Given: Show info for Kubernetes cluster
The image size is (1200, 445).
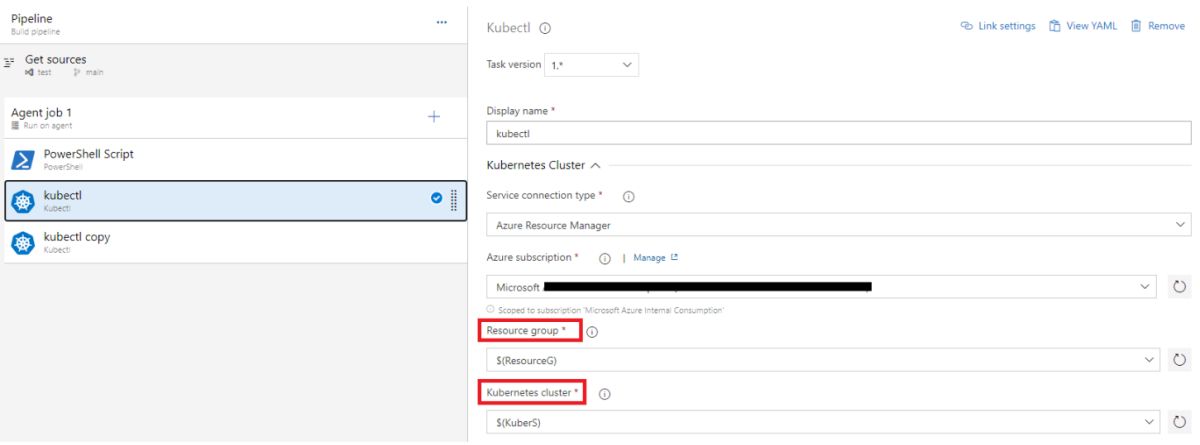Looking at the screenshot, I should click(x=603, y=395).
